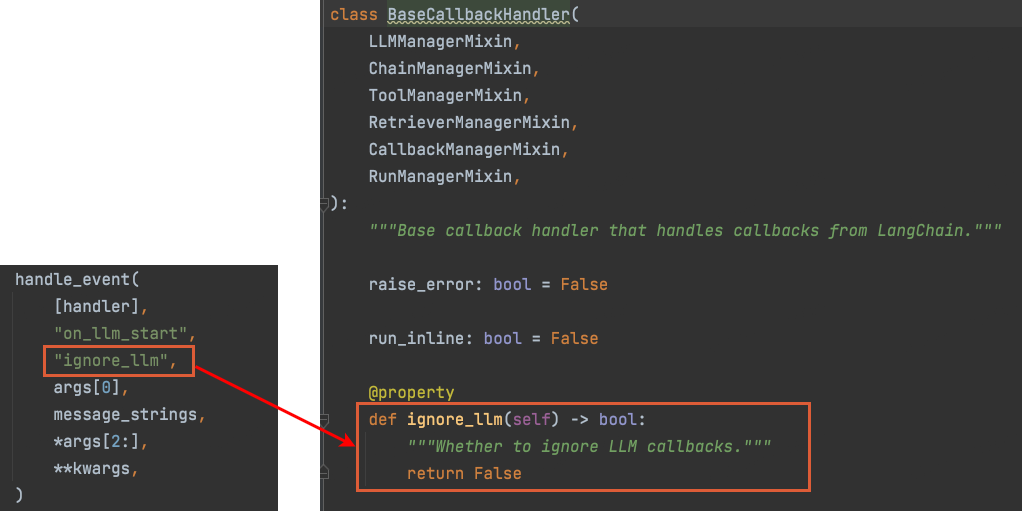The height and width of the screenshot is (512, 1023).
Task: Click the run_inline attribute name
Action: [416, 339]
